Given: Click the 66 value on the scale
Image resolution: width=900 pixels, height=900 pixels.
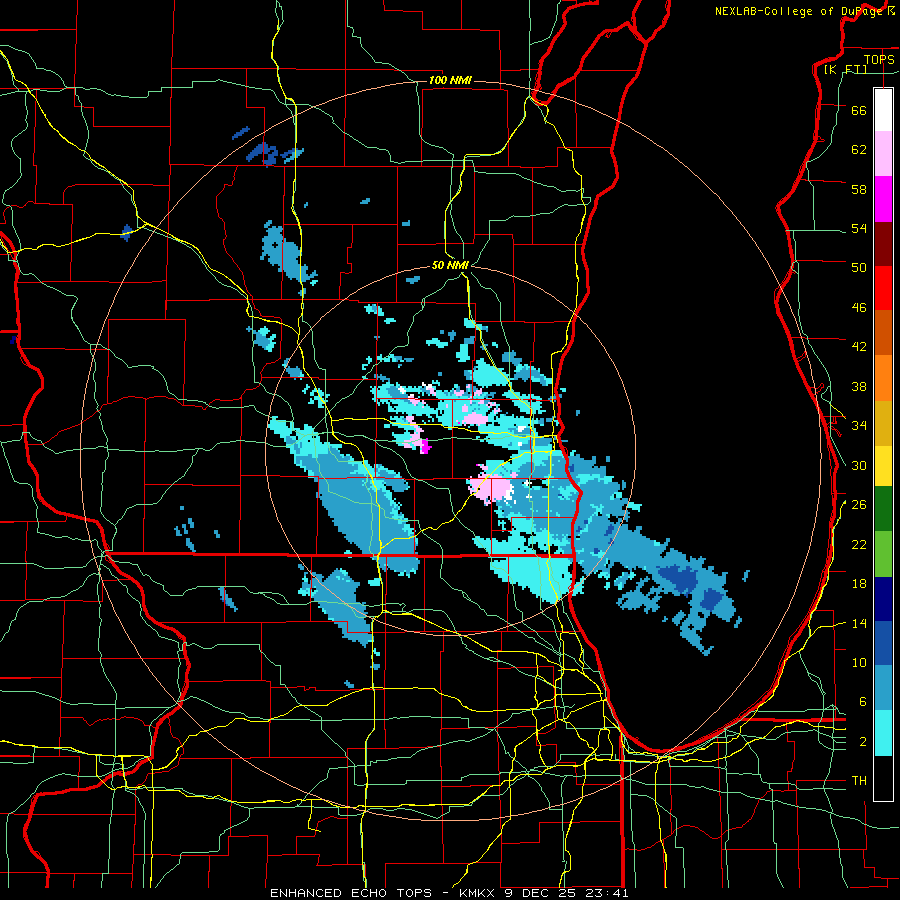Looking at the screenshot, I should coord(859,111).
